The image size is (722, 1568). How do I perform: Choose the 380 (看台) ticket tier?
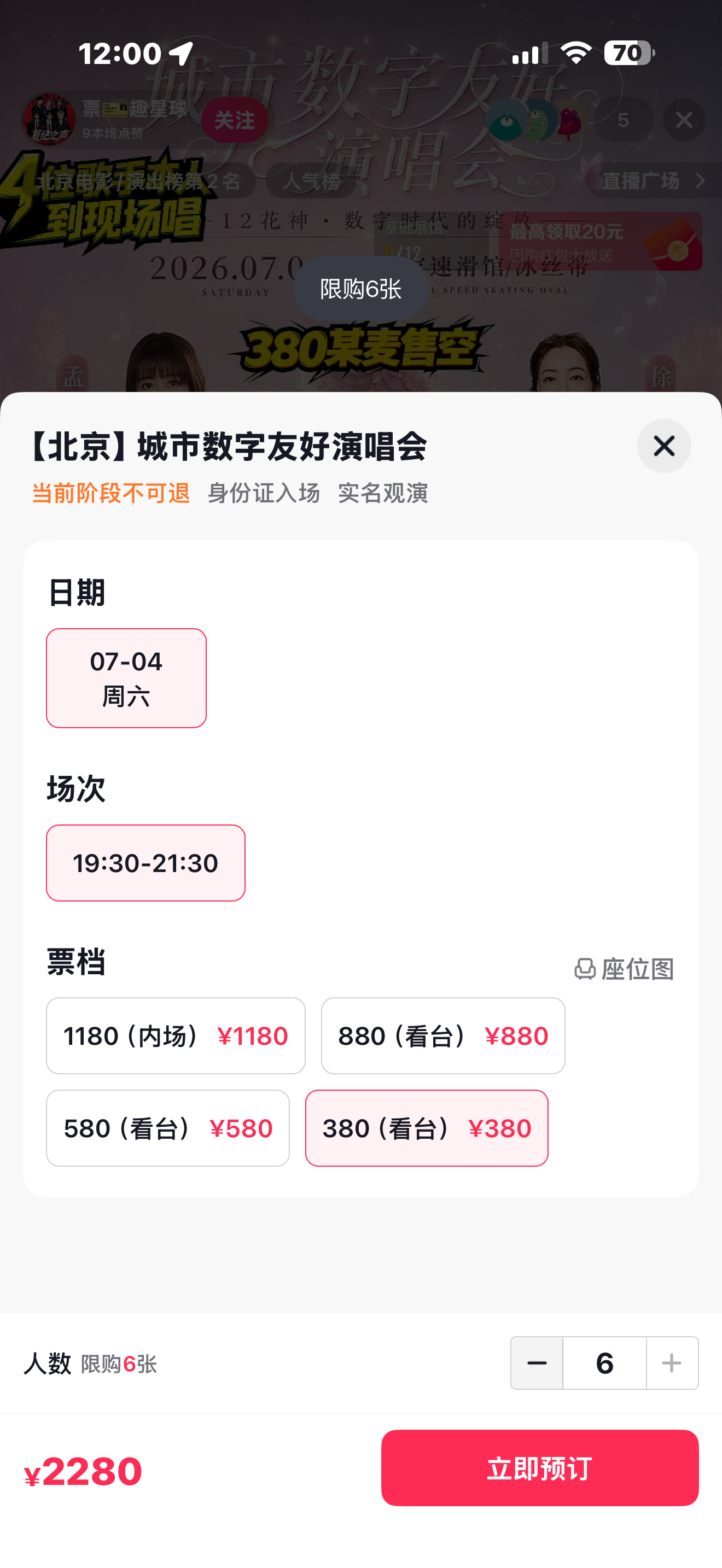[427, 1128]
